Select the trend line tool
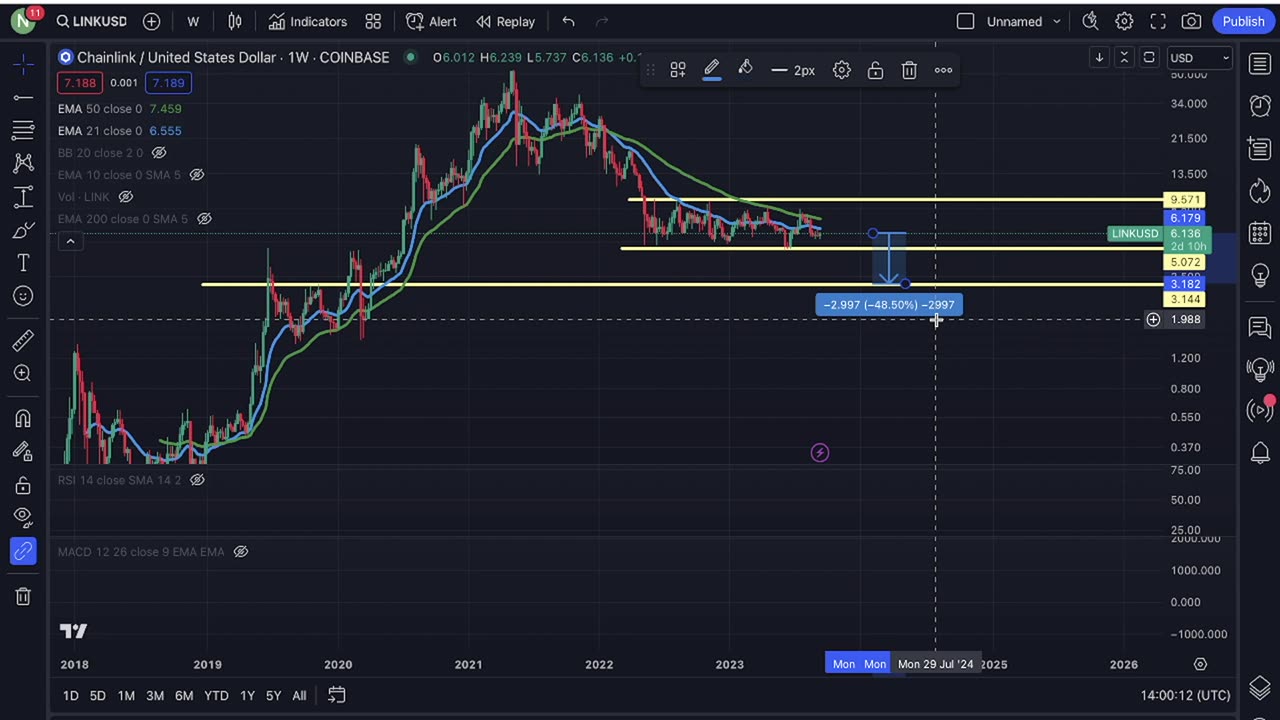This screenshot has width=1280, height=720. [x=22, y=97]
